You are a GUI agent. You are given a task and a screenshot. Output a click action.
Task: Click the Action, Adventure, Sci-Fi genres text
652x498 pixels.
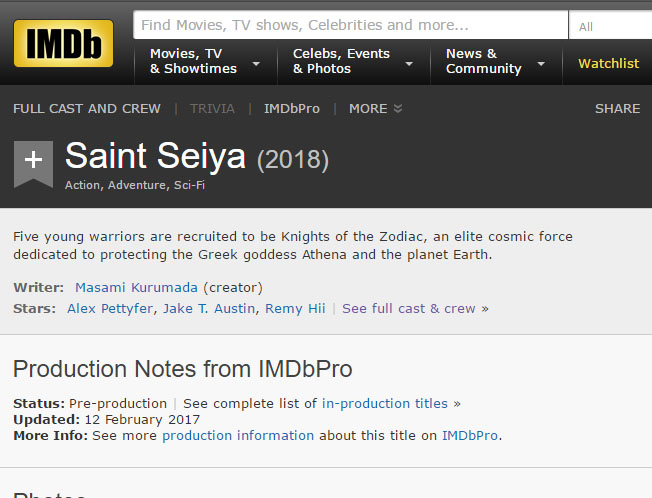click(135, 185)
